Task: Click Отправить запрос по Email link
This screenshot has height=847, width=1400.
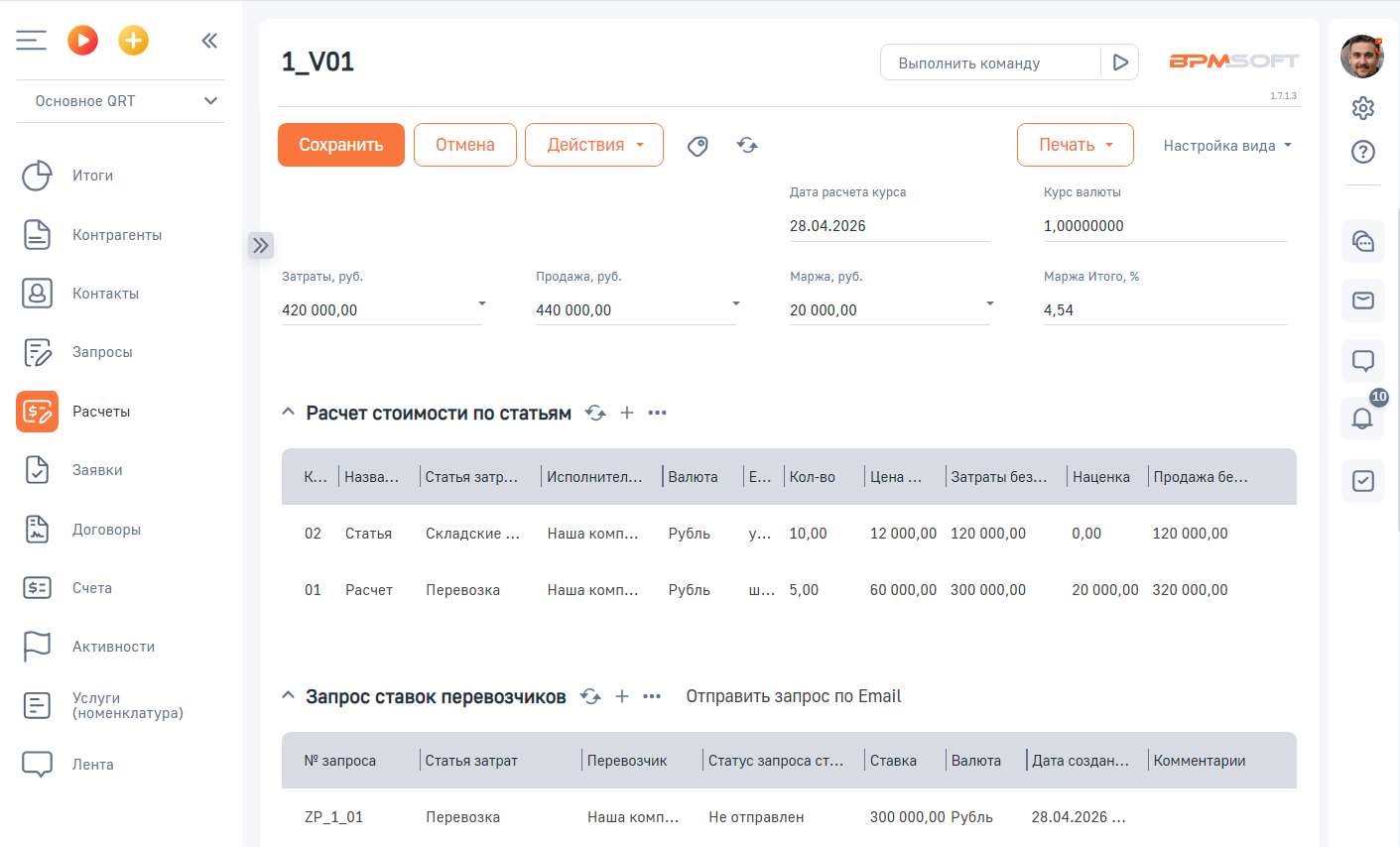Action: [x=793, y=696]
